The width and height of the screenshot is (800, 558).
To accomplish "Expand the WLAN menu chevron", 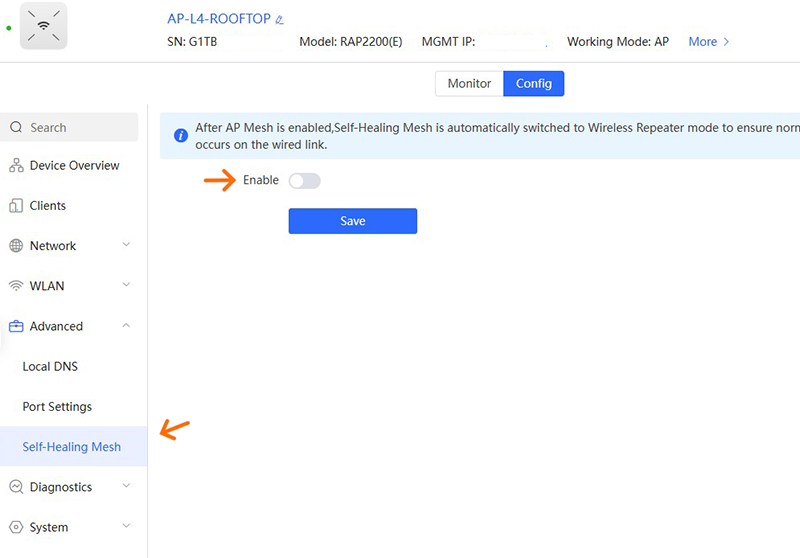I will coord(126,285).
